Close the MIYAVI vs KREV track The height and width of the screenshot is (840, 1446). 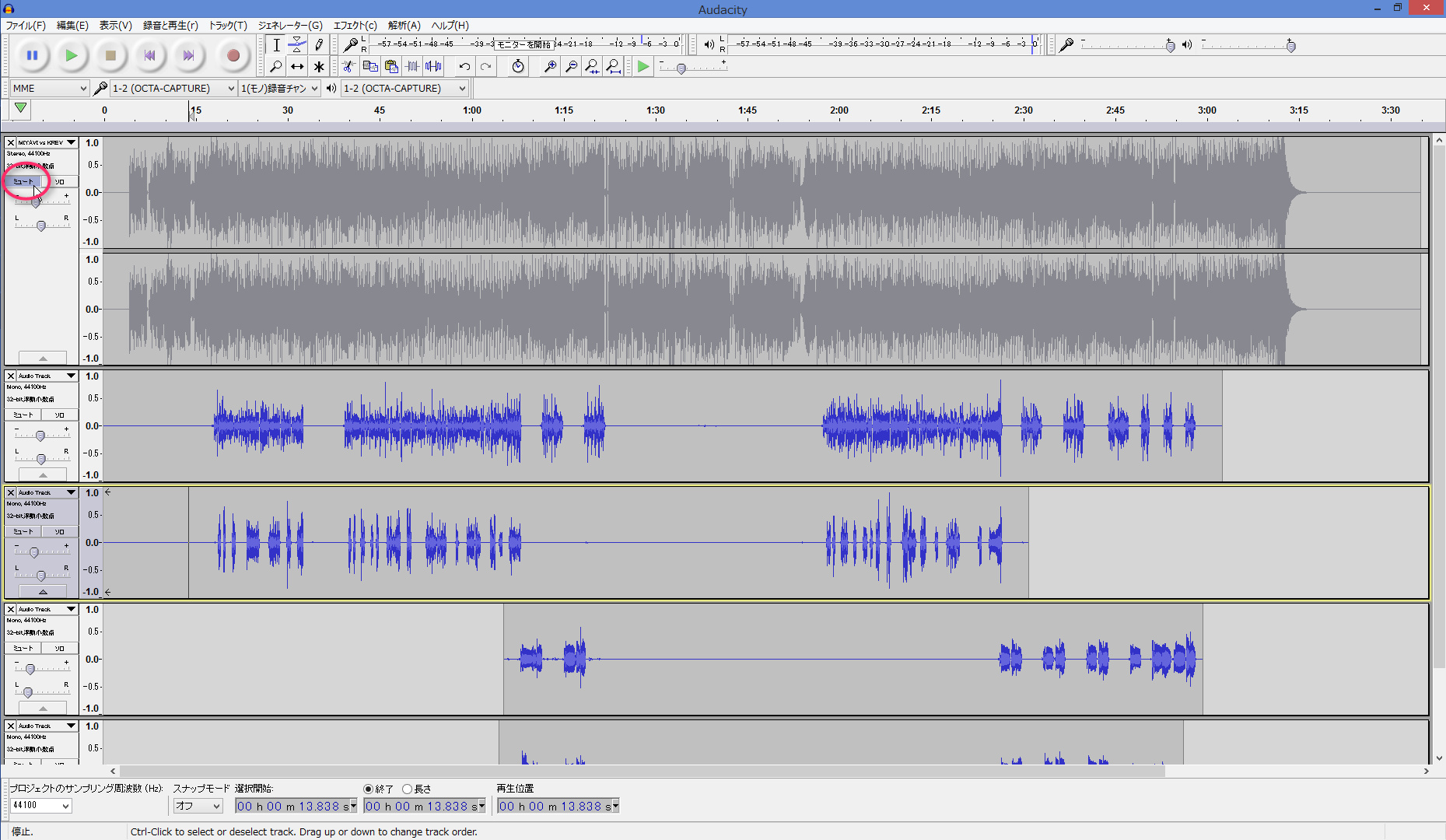tap(11, 142)
